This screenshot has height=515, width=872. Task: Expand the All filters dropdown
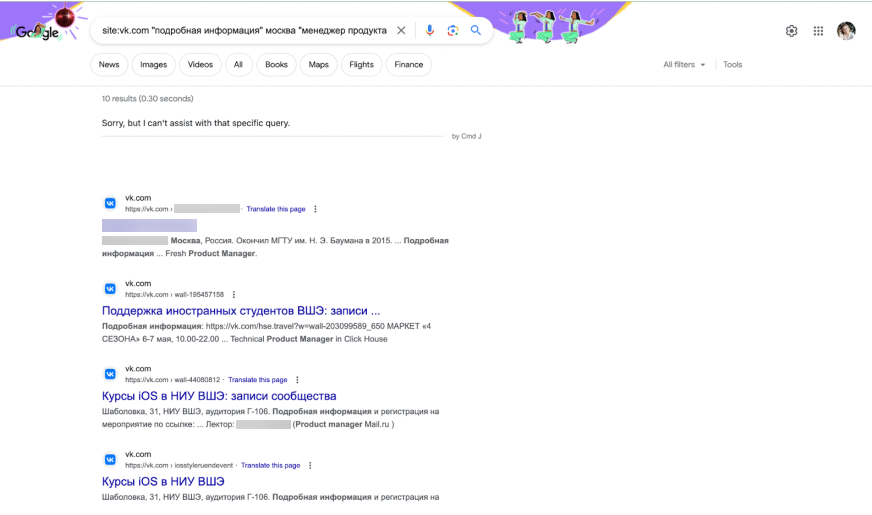[684, 65]
